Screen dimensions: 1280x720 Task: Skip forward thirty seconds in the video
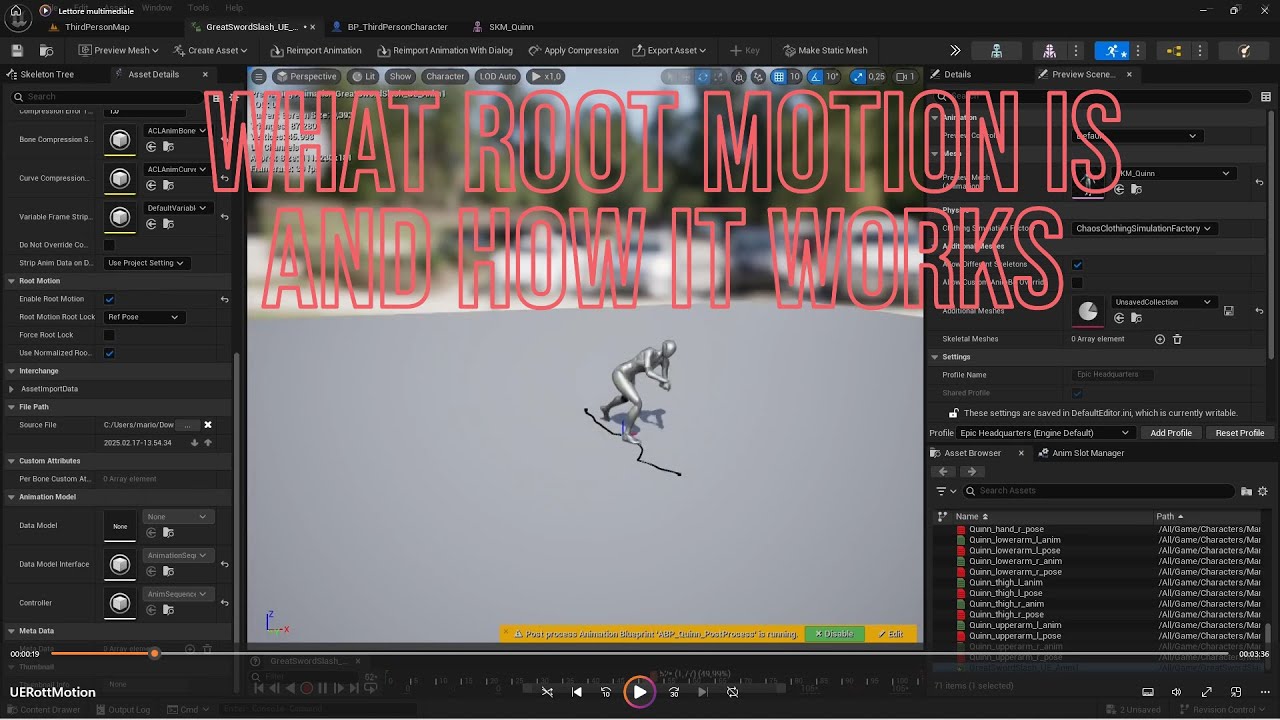(674, 692)
